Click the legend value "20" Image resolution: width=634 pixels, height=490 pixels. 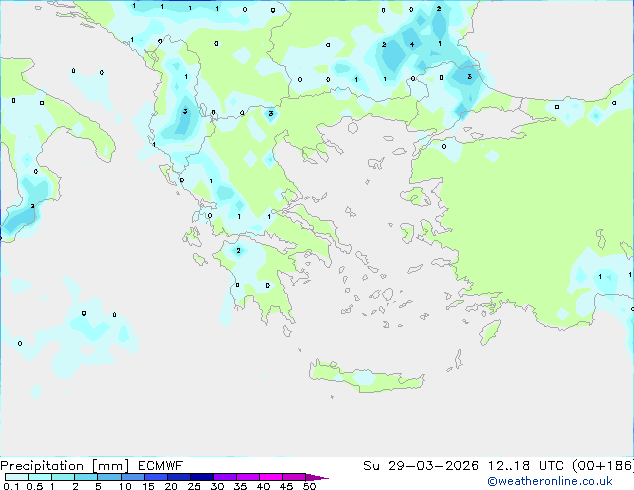[x=171, y=486]
